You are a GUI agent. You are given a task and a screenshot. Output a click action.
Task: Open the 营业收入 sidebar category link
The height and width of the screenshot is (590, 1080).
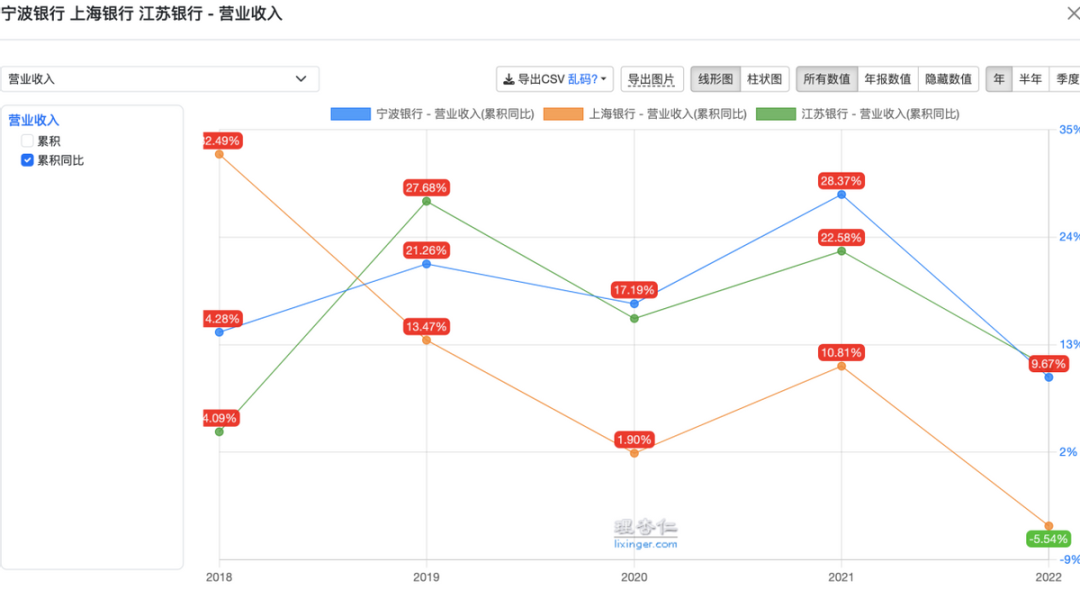pos(34,120)
